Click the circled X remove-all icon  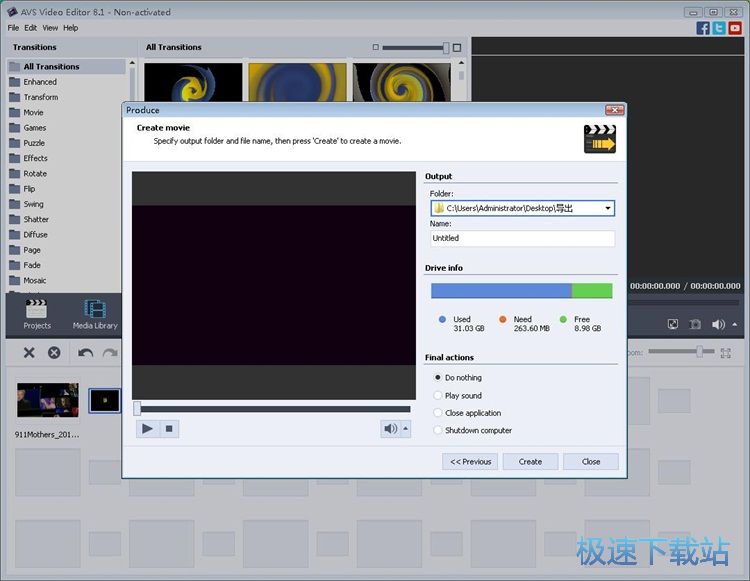pos(54,353)
